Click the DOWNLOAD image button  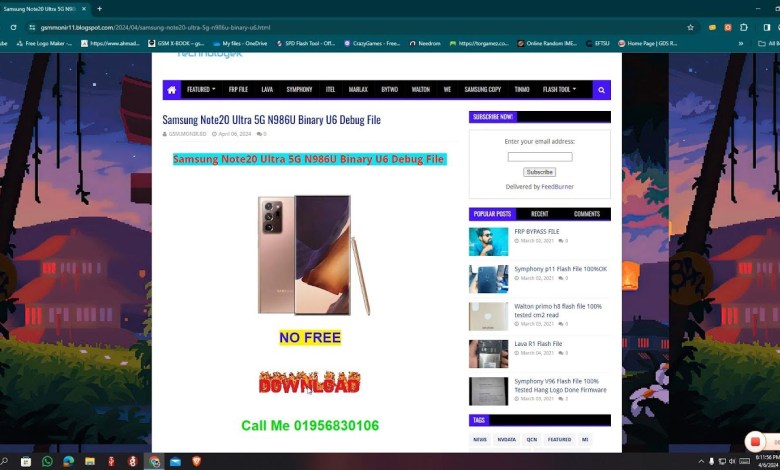[309, 383]
